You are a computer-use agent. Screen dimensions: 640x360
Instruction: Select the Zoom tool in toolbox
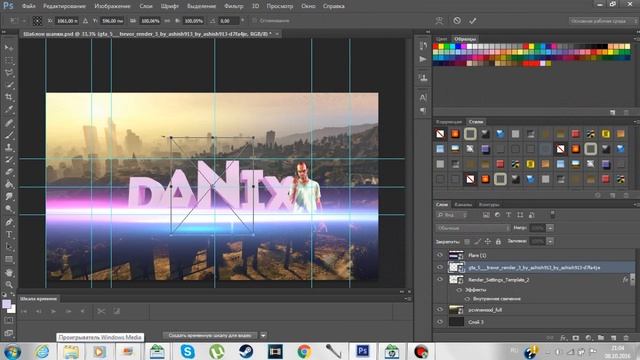pyautogui.click(x=9, y=284)
